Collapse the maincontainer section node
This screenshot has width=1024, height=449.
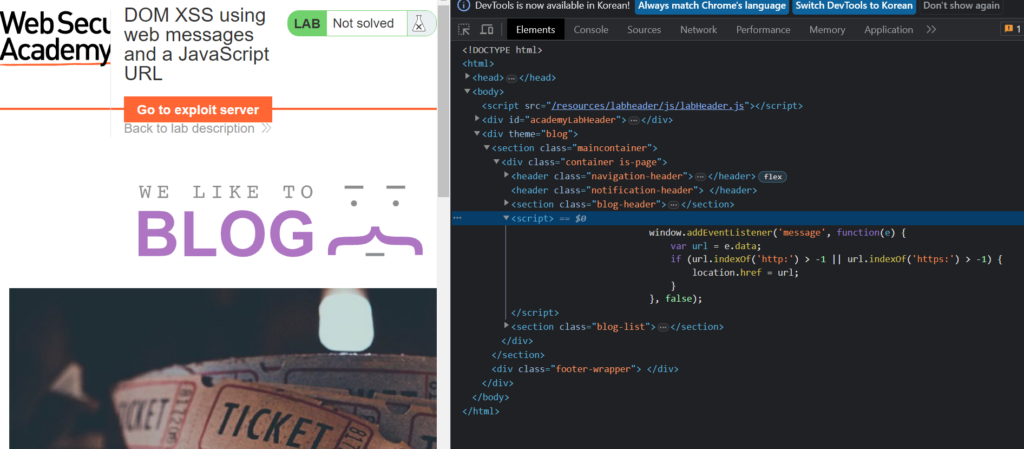click(x=487, y=148)
